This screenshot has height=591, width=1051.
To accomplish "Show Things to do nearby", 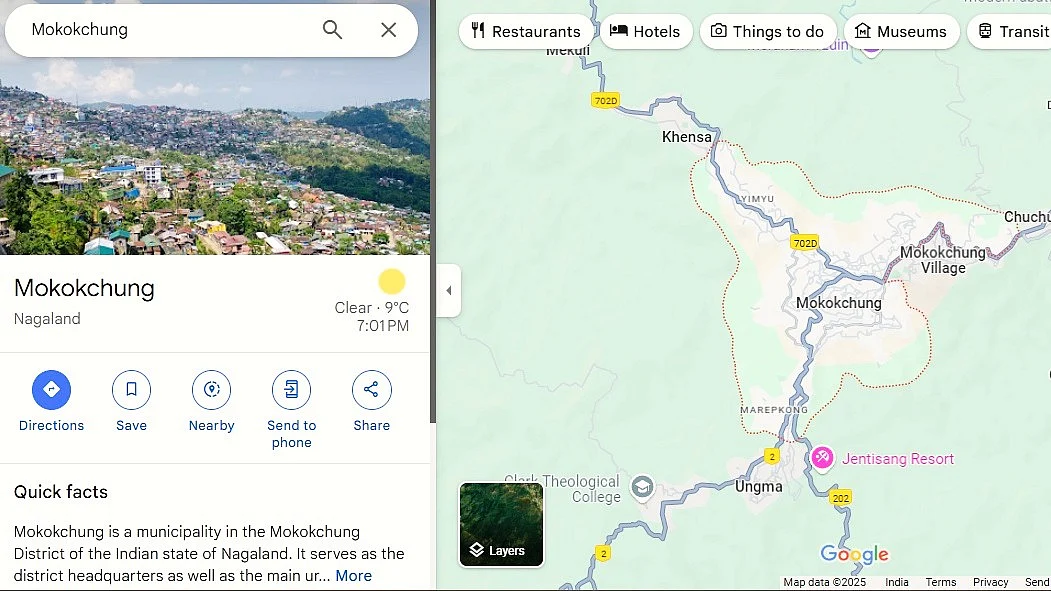I will [x=768, y=31].
